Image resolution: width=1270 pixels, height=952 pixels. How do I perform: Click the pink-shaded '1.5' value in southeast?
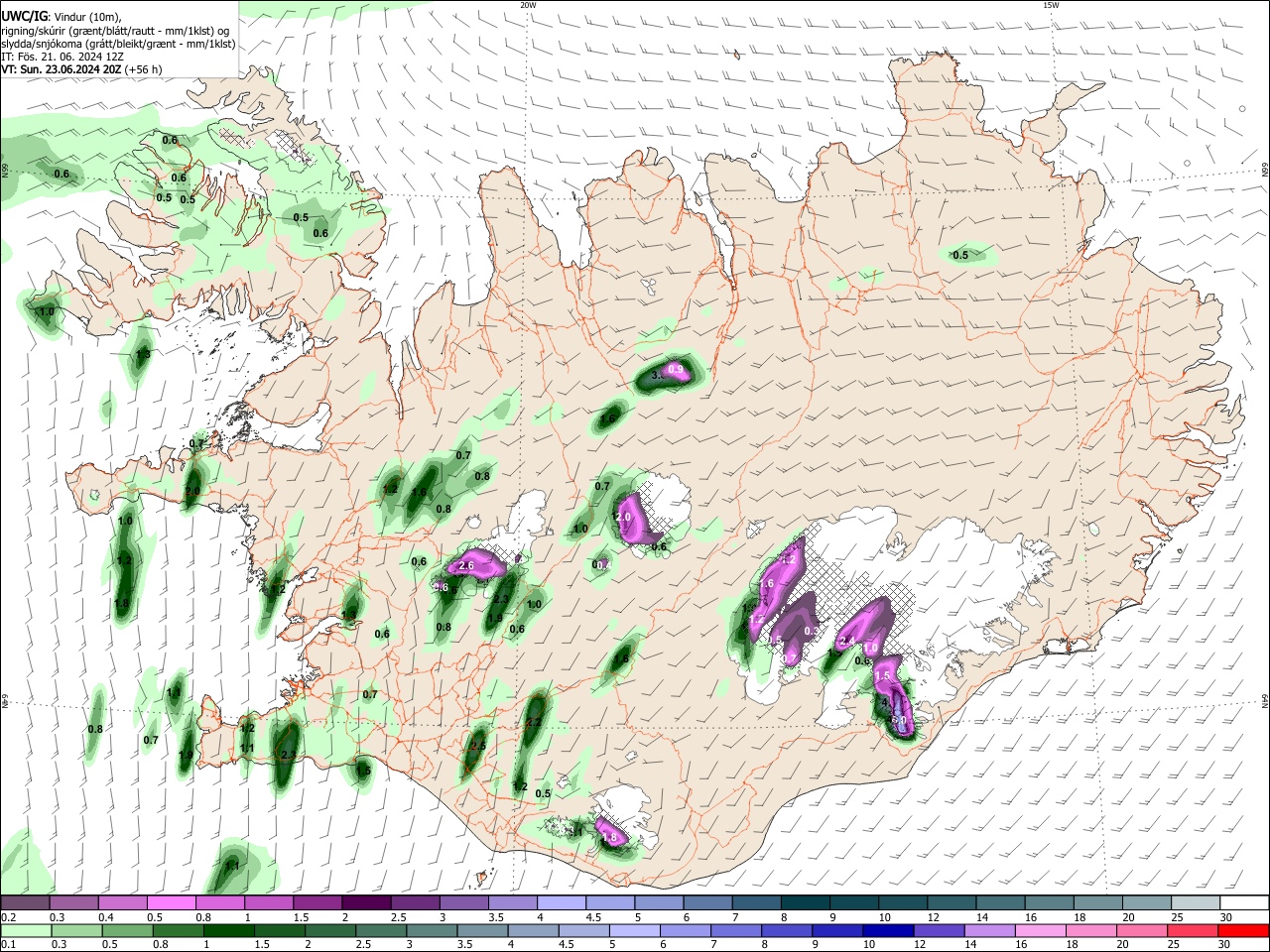point(883,675)
